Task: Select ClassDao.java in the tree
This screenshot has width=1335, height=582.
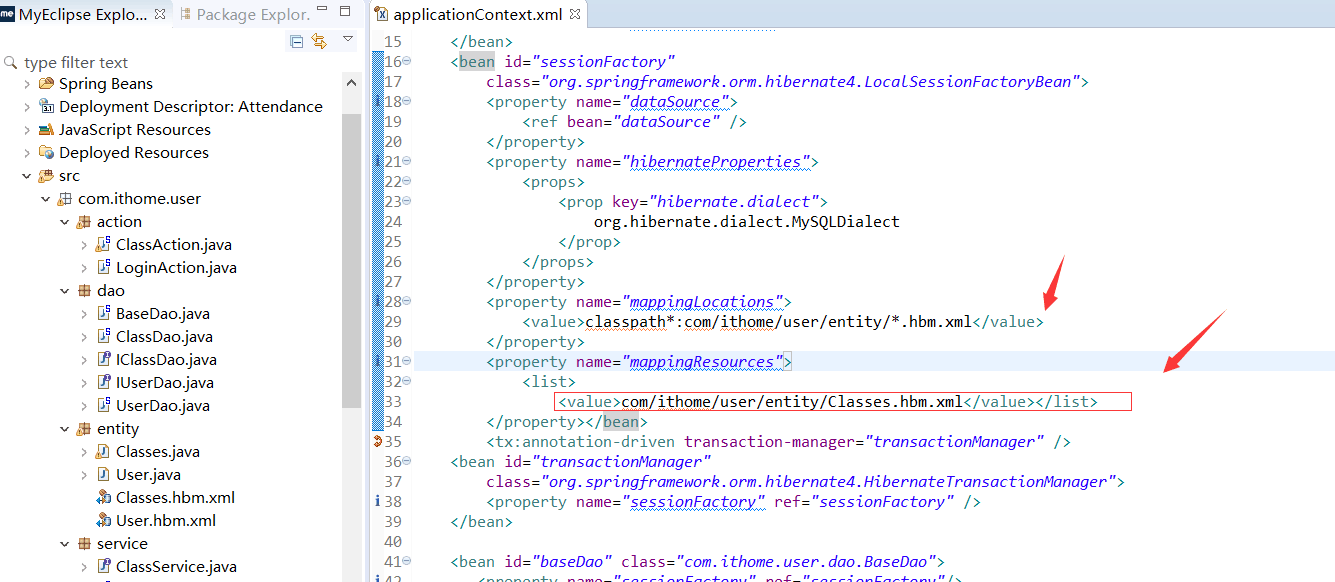Action: click(x=164, y=337)
